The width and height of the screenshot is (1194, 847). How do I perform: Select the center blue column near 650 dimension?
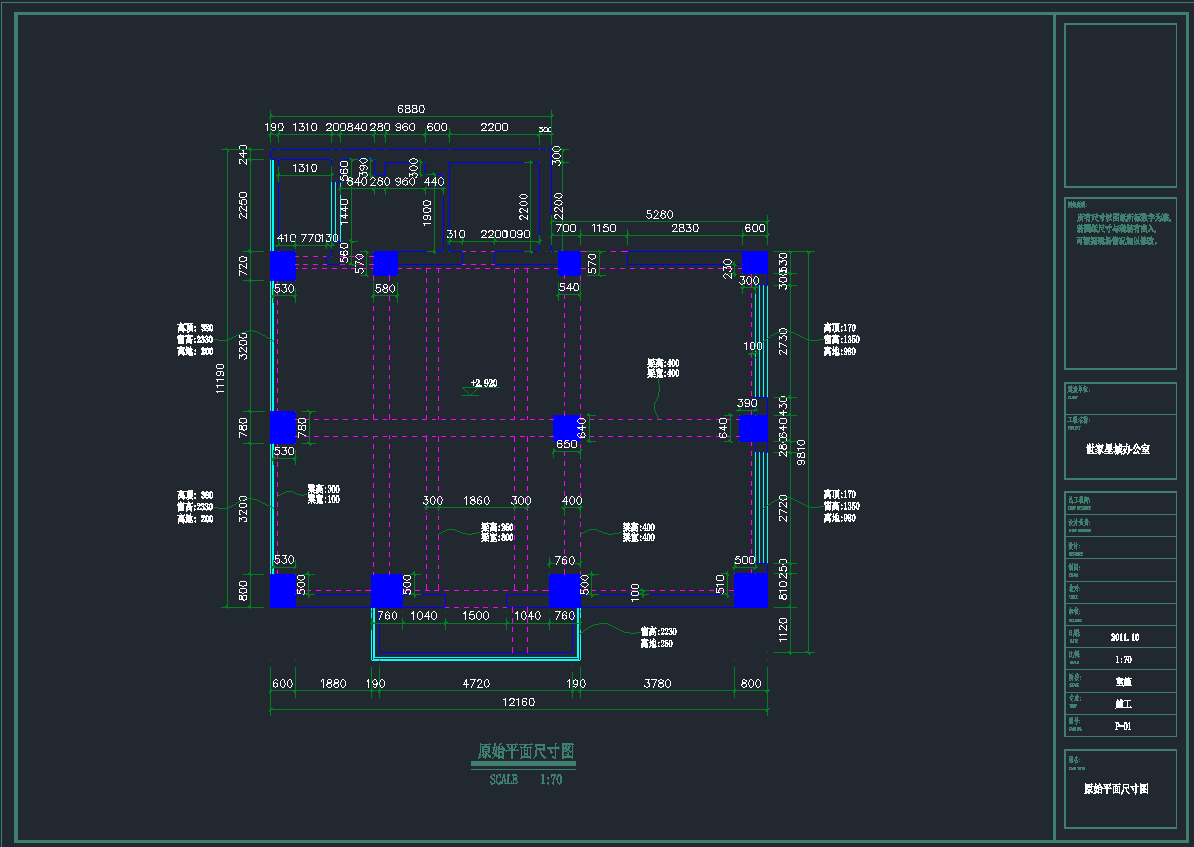point(567,427)
